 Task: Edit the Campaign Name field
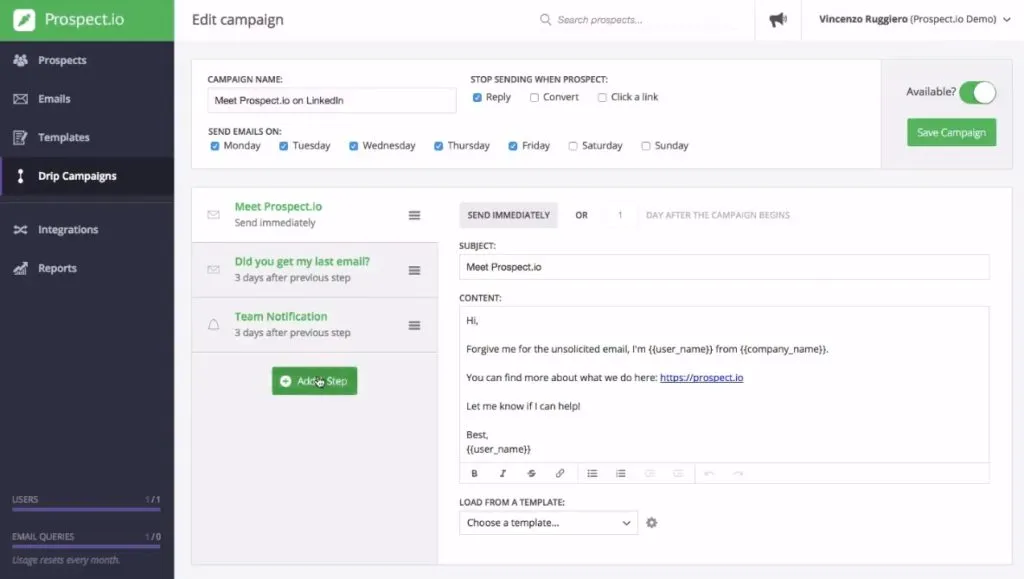tap(332, 101)
